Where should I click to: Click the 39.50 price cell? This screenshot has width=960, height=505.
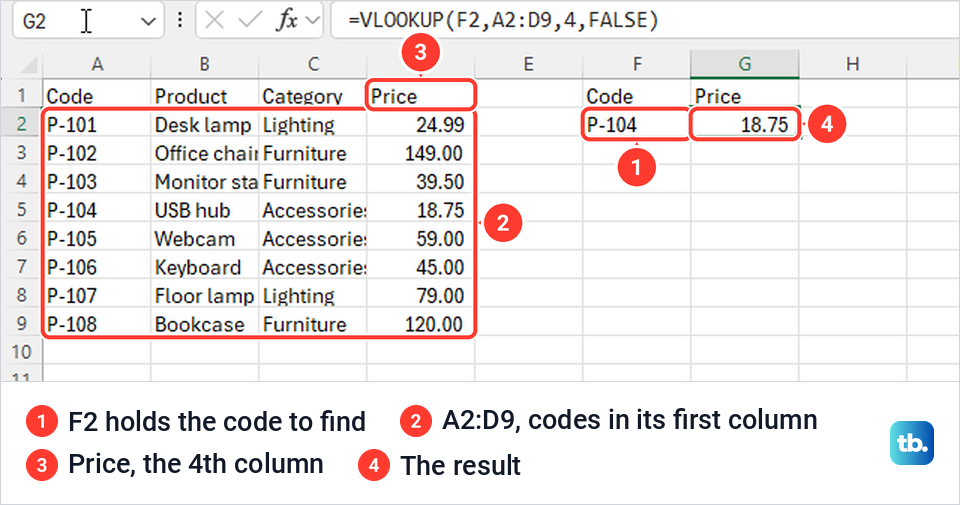click(x=421, y=181)
